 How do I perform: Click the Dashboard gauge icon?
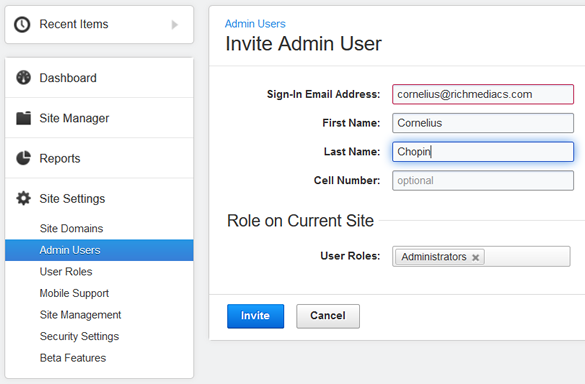pyautogui.click(x=23, y=78)
